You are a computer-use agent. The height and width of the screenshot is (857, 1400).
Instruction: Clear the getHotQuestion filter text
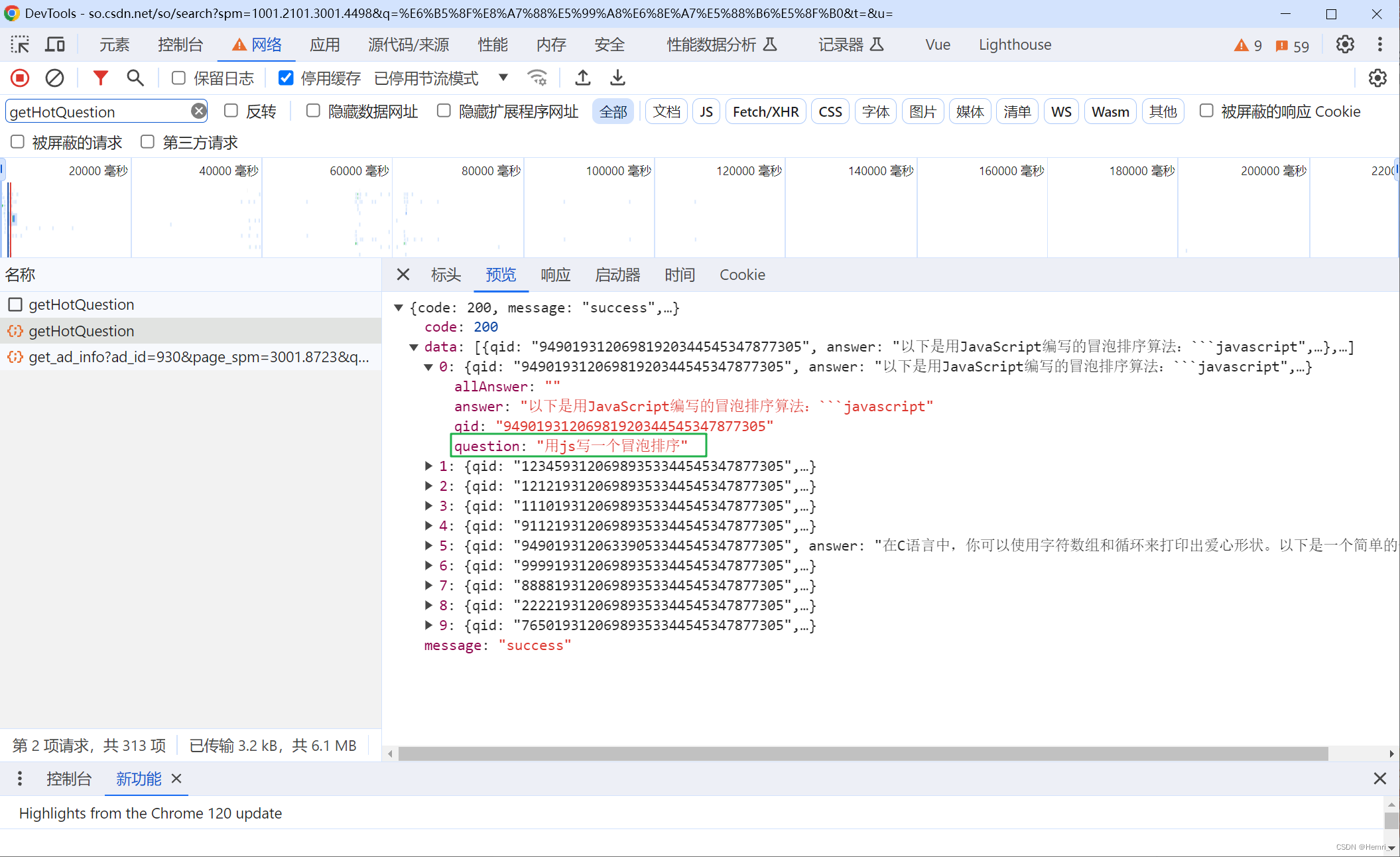pos(198,111)
